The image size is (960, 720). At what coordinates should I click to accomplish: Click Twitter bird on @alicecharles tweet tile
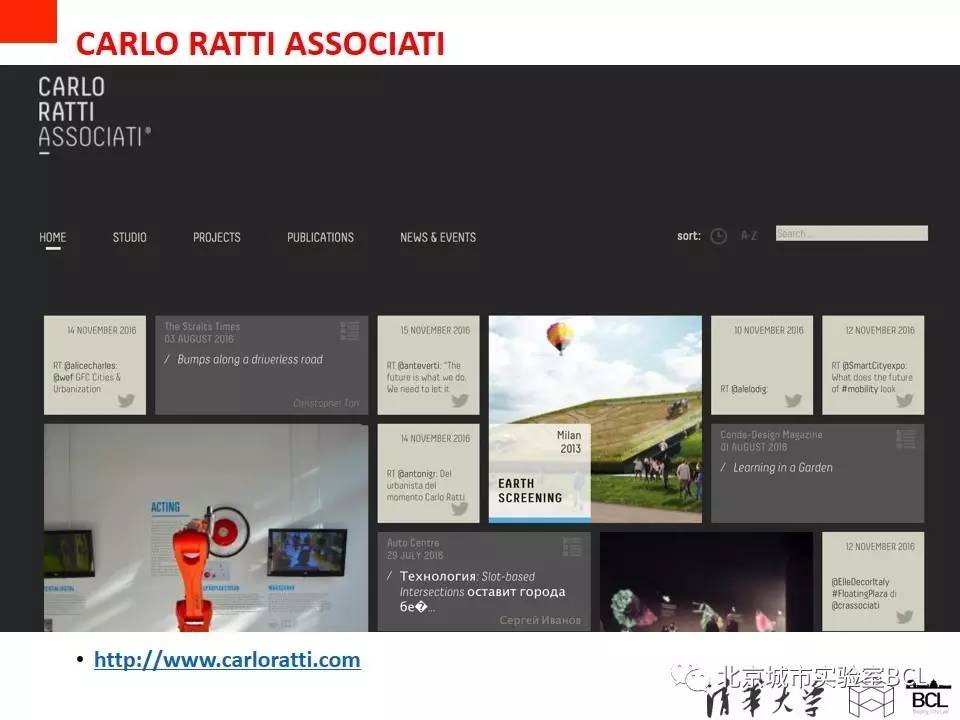[126, 400]
